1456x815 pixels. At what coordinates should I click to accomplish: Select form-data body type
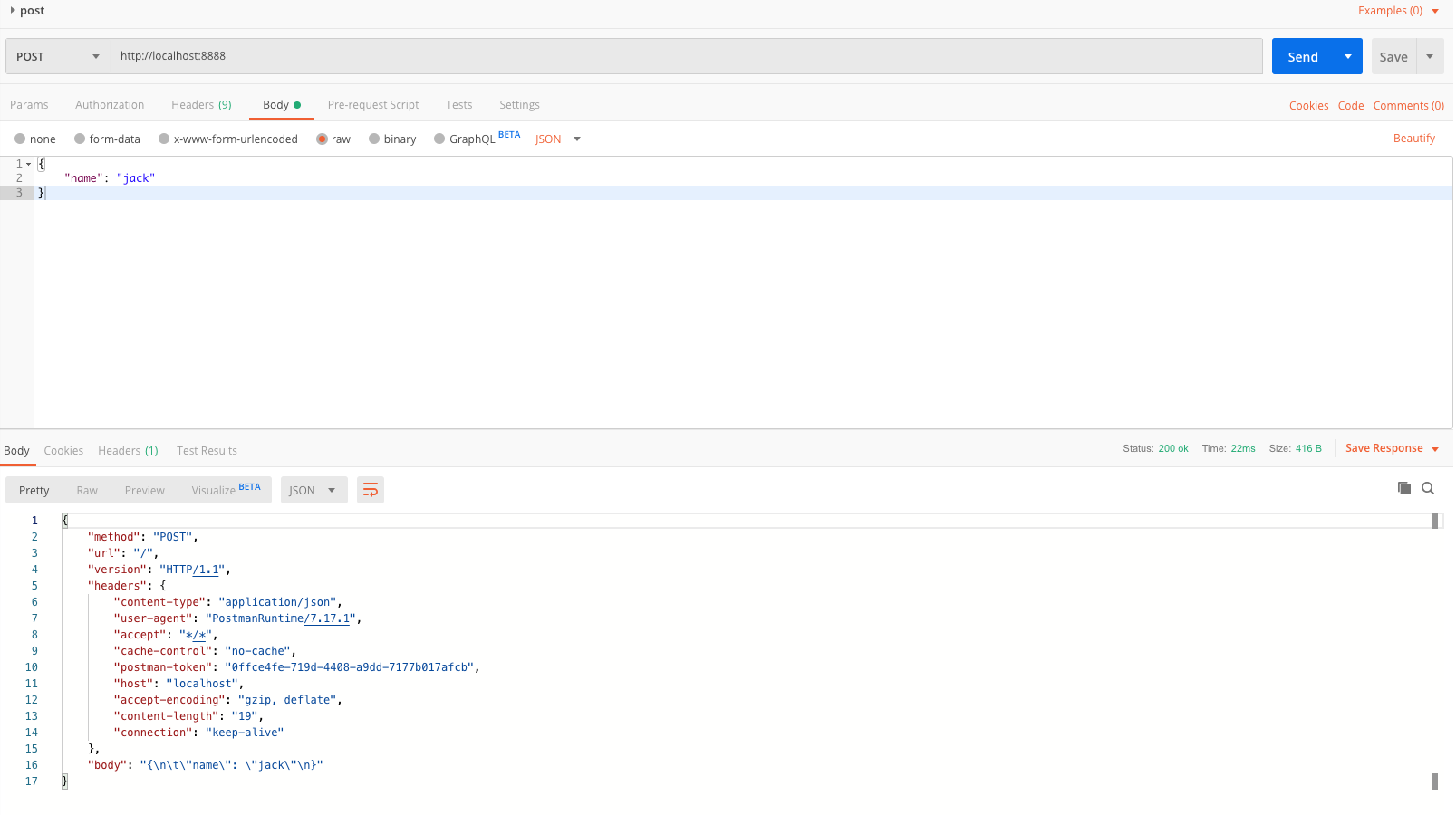click(107, 139)
